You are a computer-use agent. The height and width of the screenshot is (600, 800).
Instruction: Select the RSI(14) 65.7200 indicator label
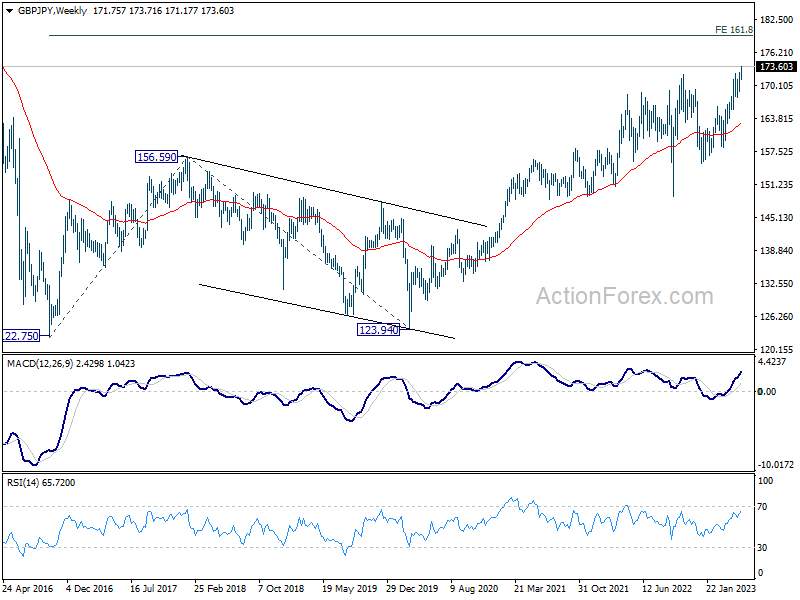click(42, 482)
